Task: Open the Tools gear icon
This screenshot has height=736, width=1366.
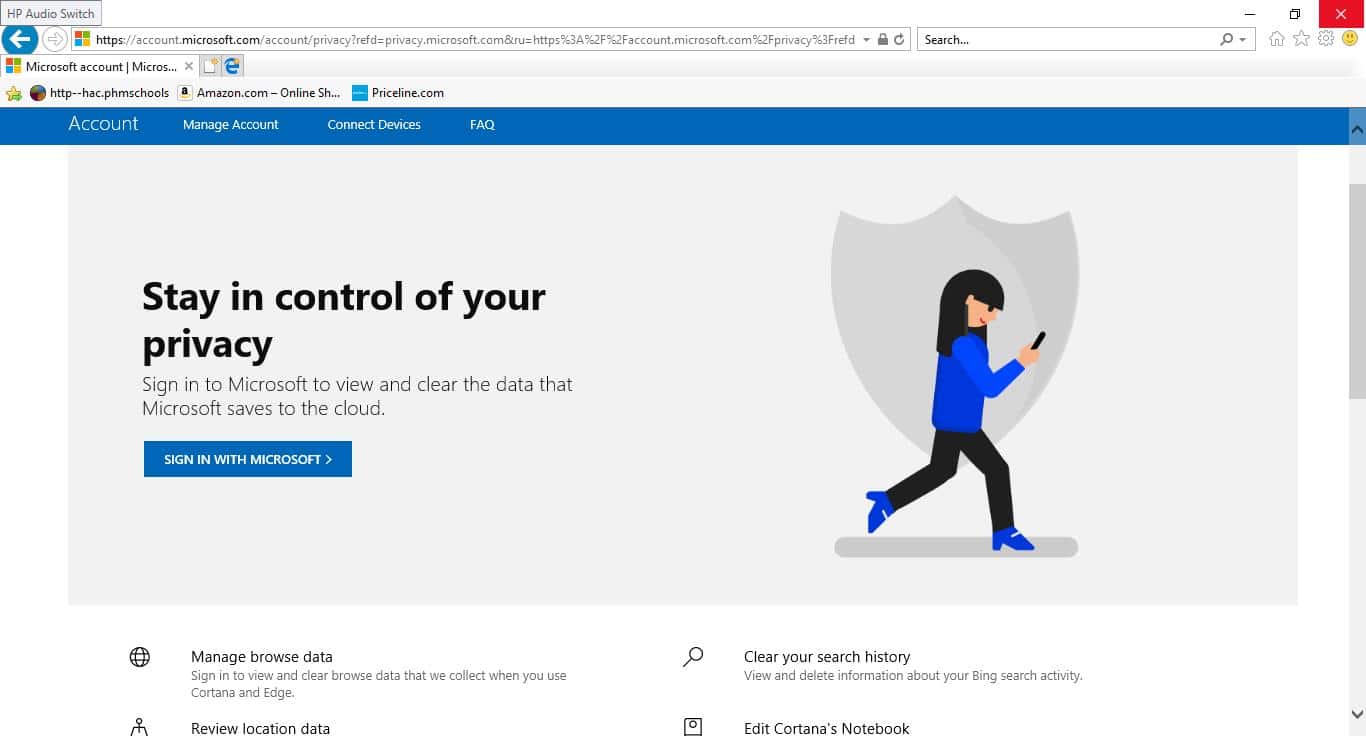Action: (1326, 39)
